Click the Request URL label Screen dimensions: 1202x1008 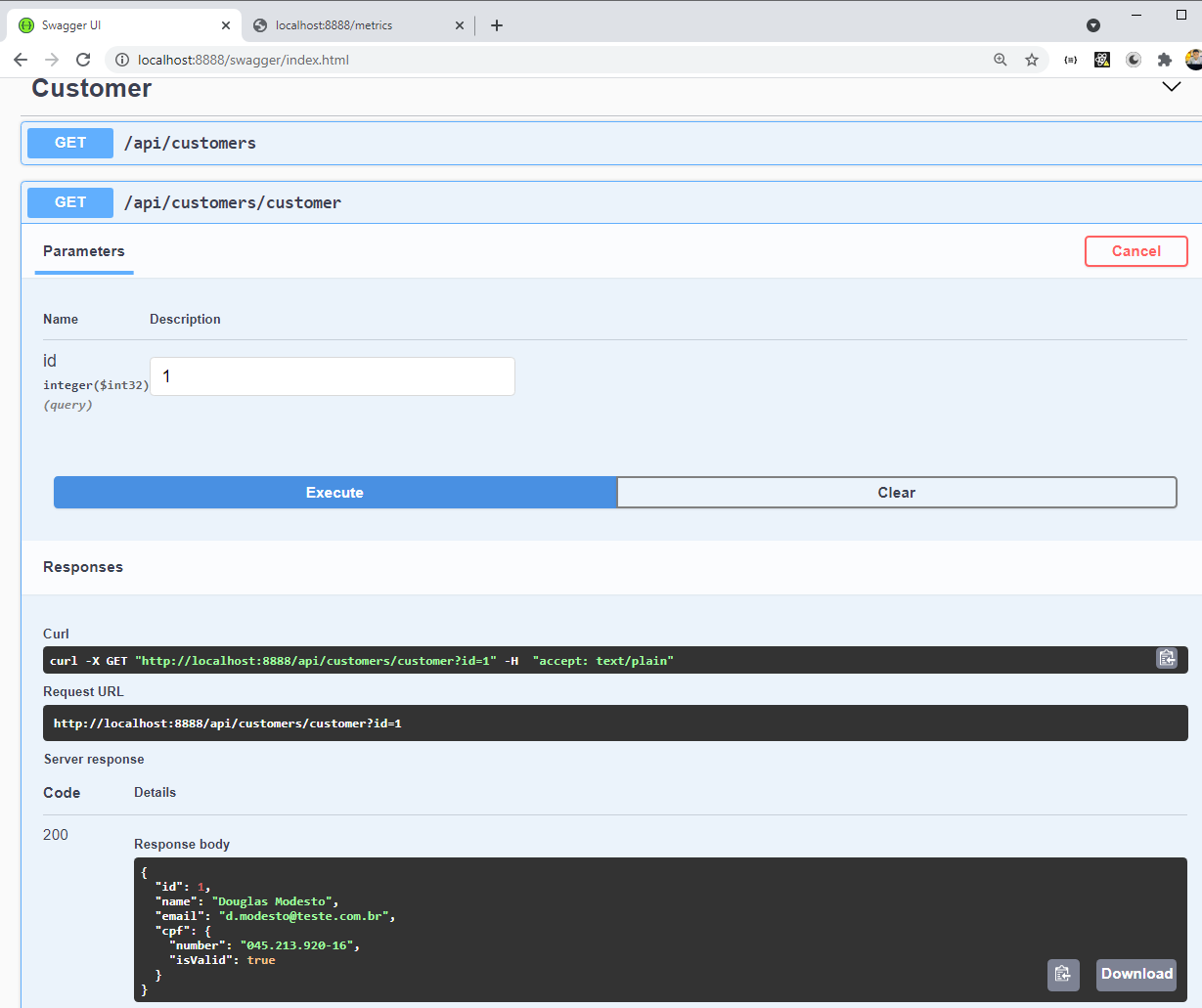[x=83, y=691]
